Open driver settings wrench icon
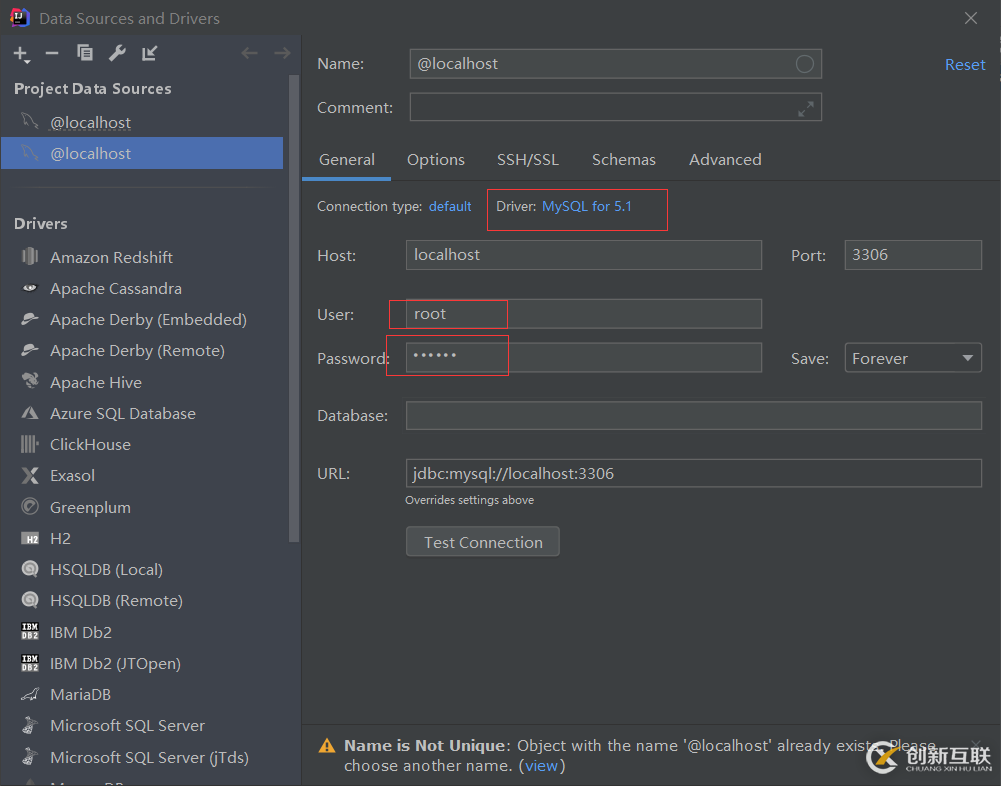This screenshot has width=1001, height=786. 117,53
